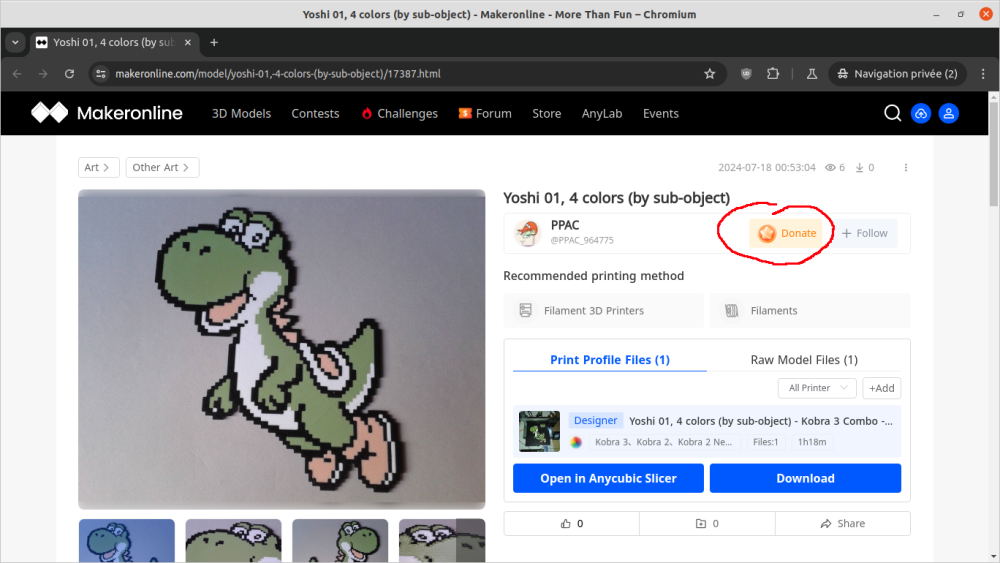Like the model with thumbs-up icon
The width and height of the screenshot is (1000, 563).
coord(566,523)
